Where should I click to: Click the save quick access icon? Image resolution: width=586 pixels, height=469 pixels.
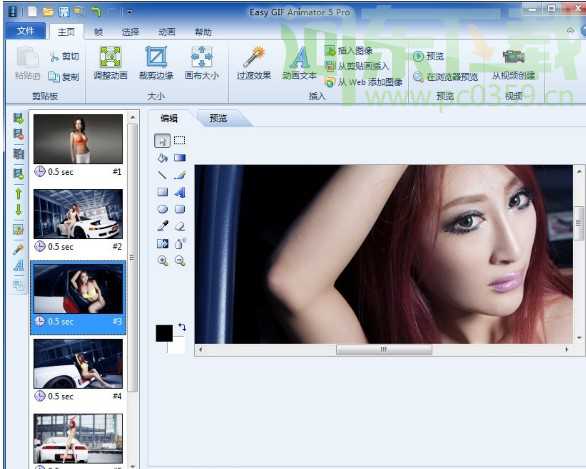point(64,12)
